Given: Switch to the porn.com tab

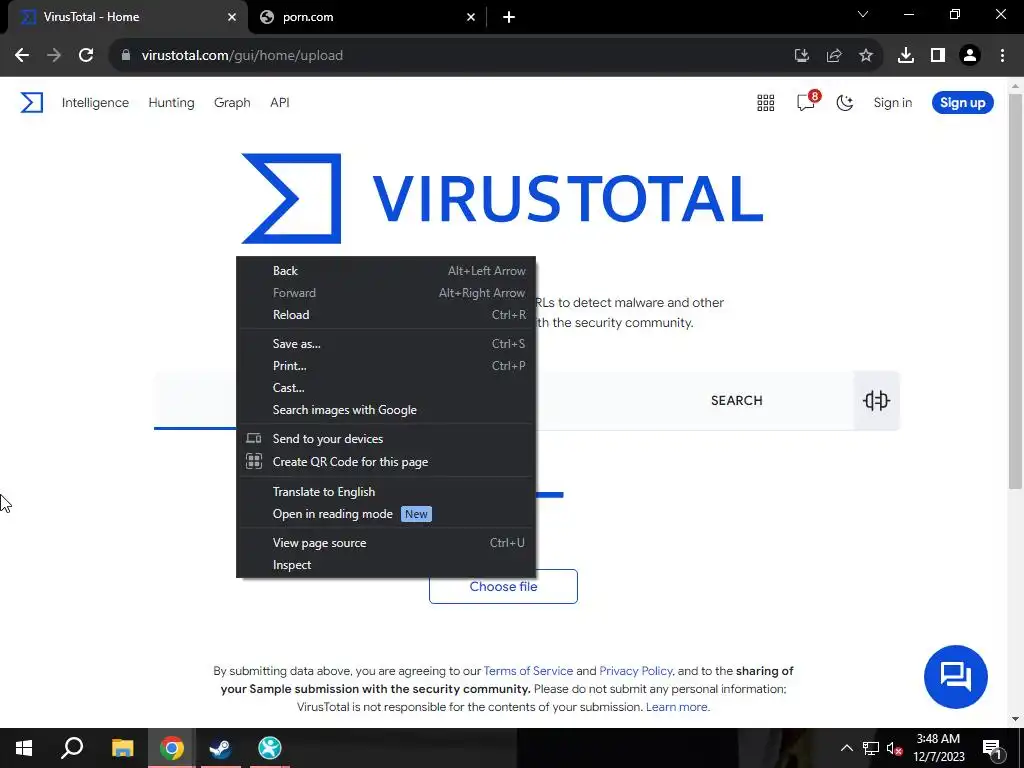Looking at the screenshot, I should click(x=367, y=18).
